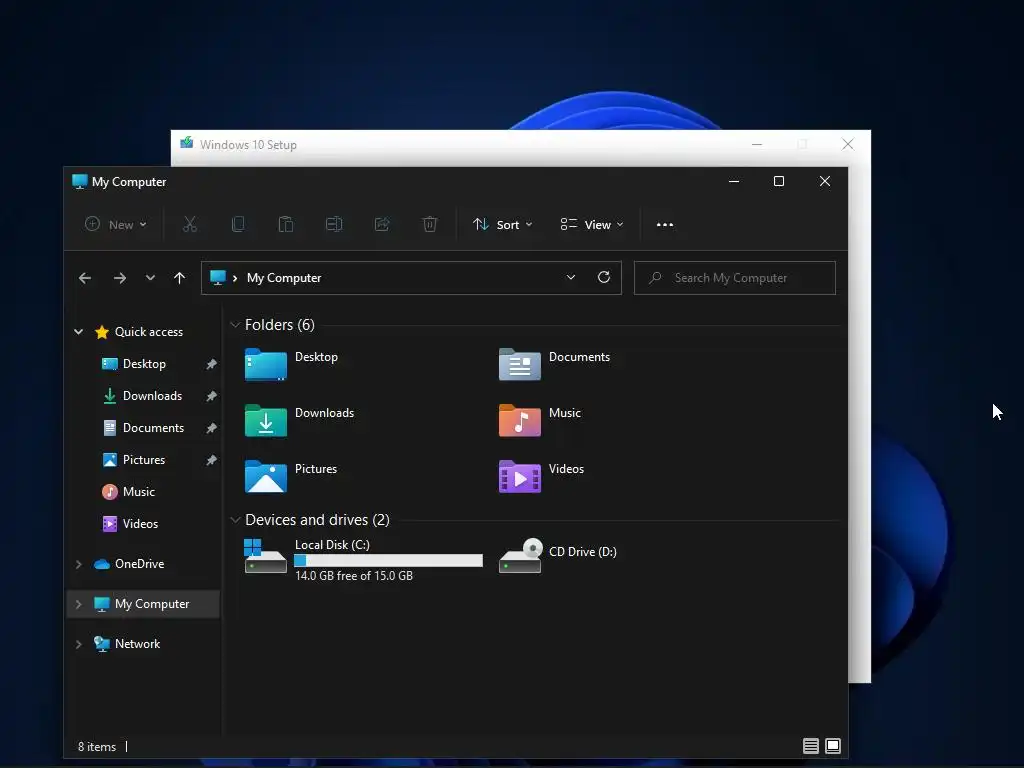Open the Sort dropdown menu
The width and height of the screenshot is (1024, 768).
tap(503, 225)
